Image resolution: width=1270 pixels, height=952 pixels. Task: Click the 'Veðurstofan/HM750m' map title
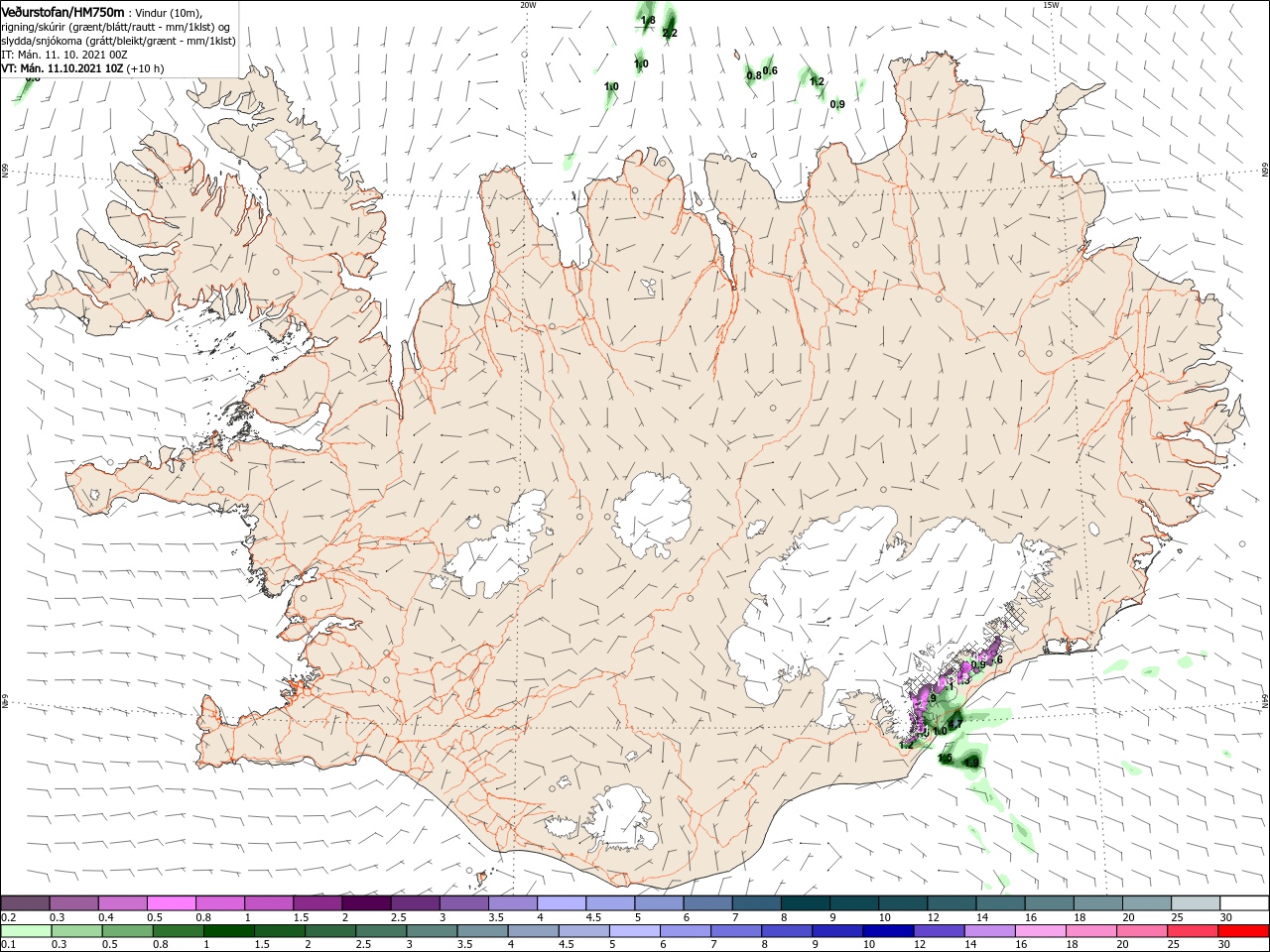(63, 12)
